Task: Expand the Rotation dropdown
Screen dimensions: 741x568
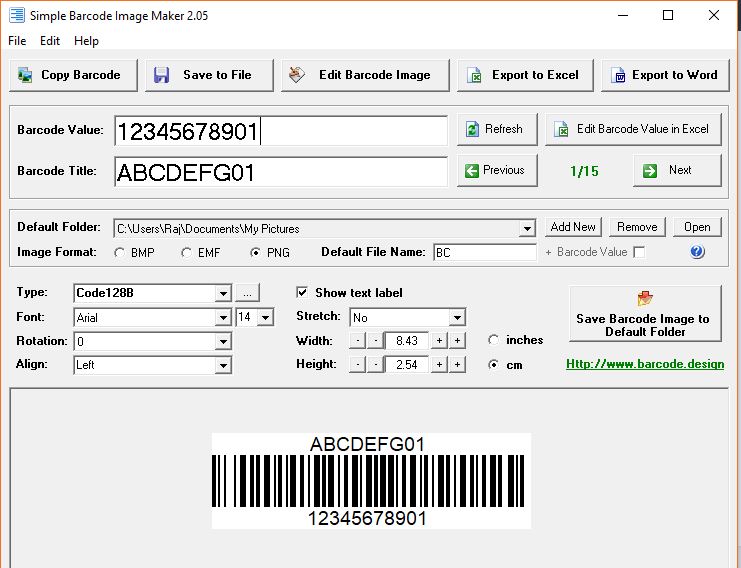Action: [223, 341]
